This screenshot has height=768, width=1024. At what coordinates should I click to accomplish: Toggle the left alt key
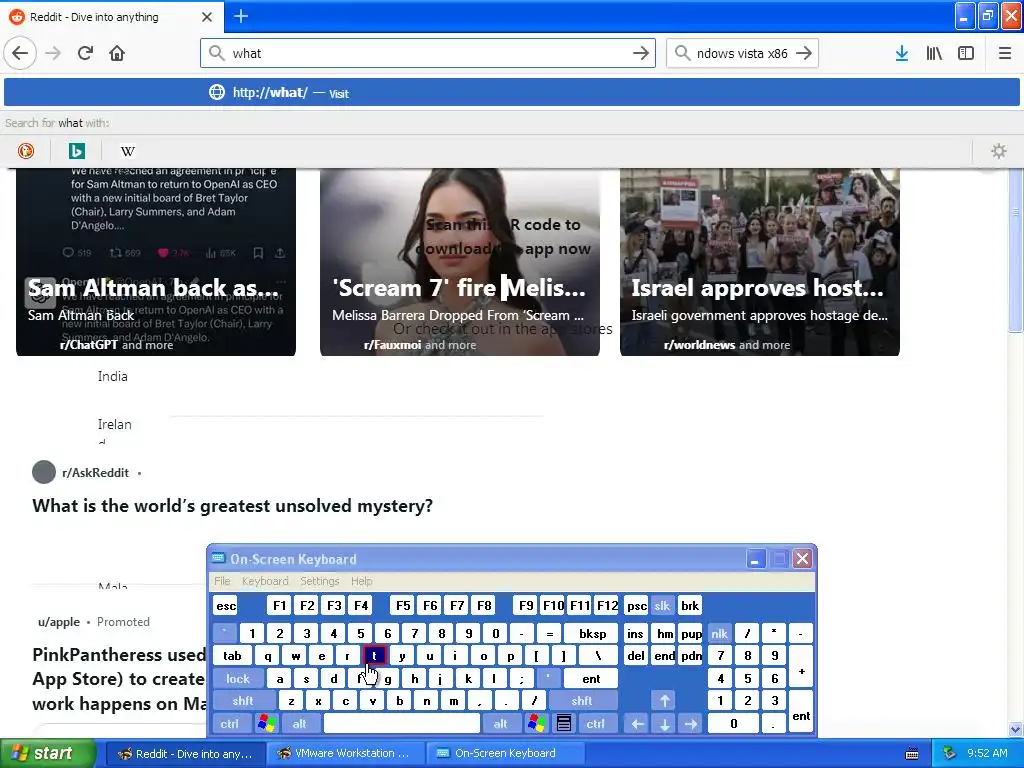[300, 724]
